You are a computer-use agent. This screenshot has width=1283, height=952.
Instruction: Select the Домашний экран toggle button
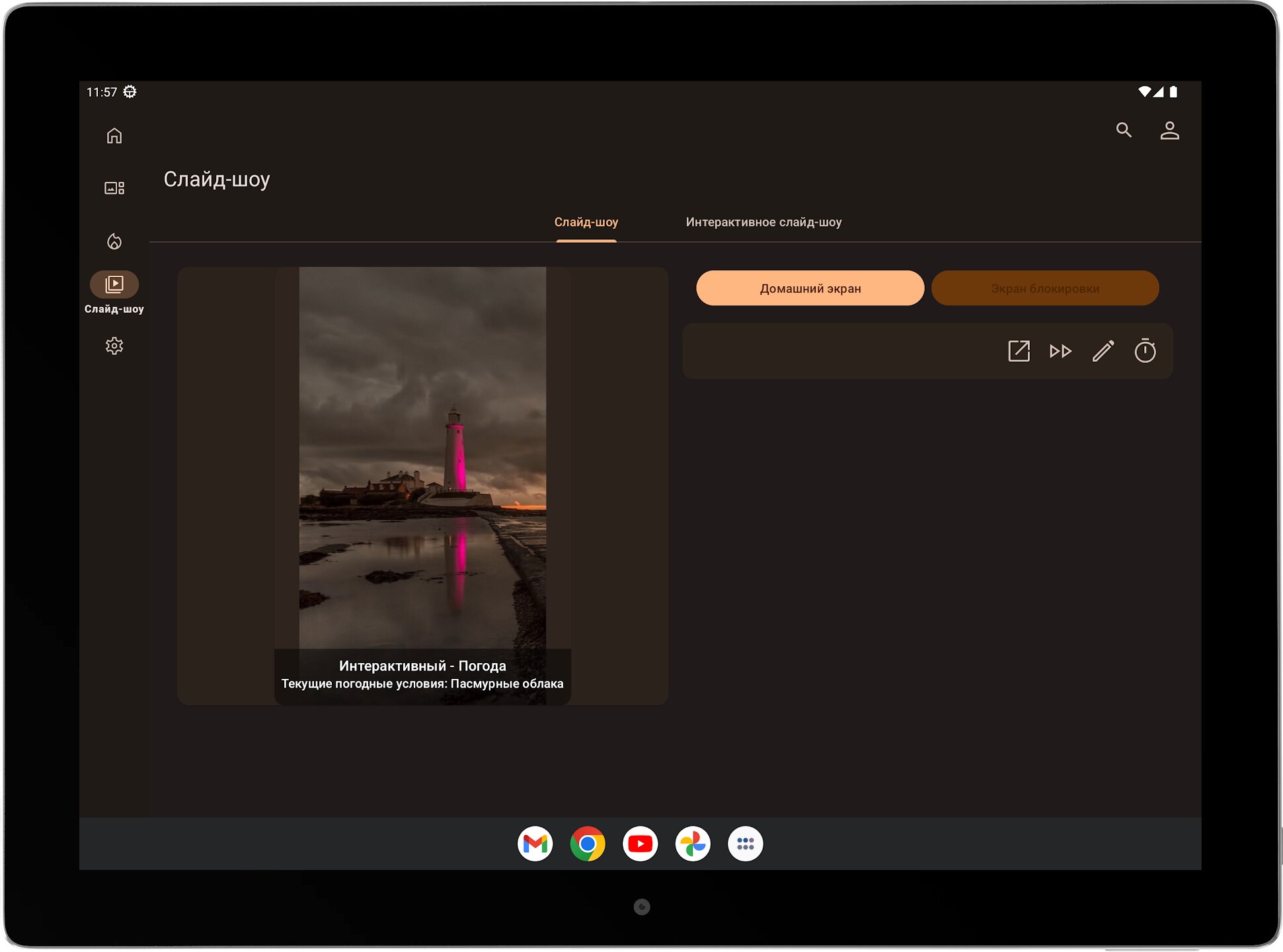click(810, 288)
